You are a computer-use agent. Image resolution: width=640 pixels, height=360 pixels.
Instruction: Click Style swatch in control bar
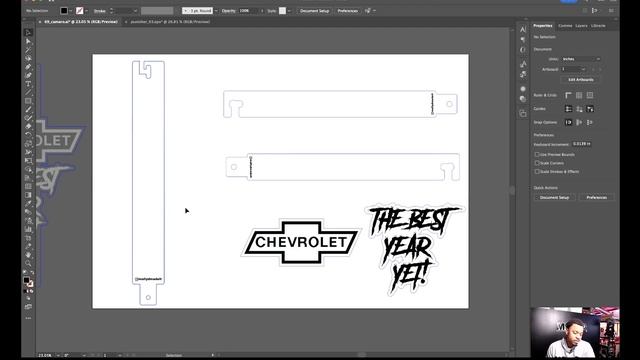coord(282,11)
